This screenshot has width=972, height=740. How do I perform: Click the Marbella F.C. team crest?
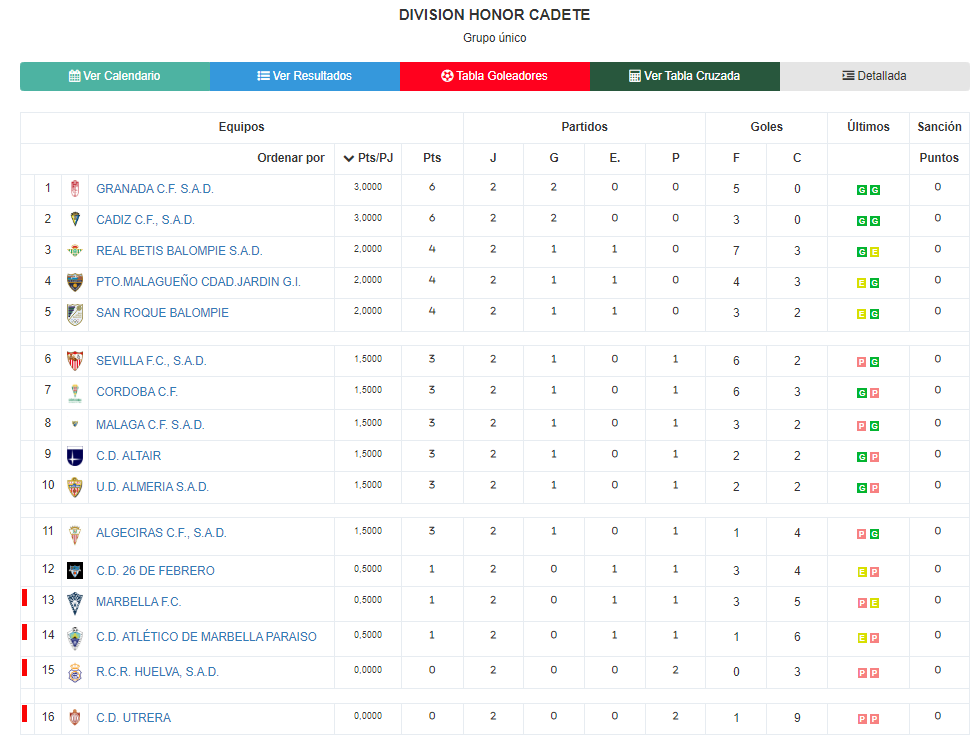tap(75, 603)
